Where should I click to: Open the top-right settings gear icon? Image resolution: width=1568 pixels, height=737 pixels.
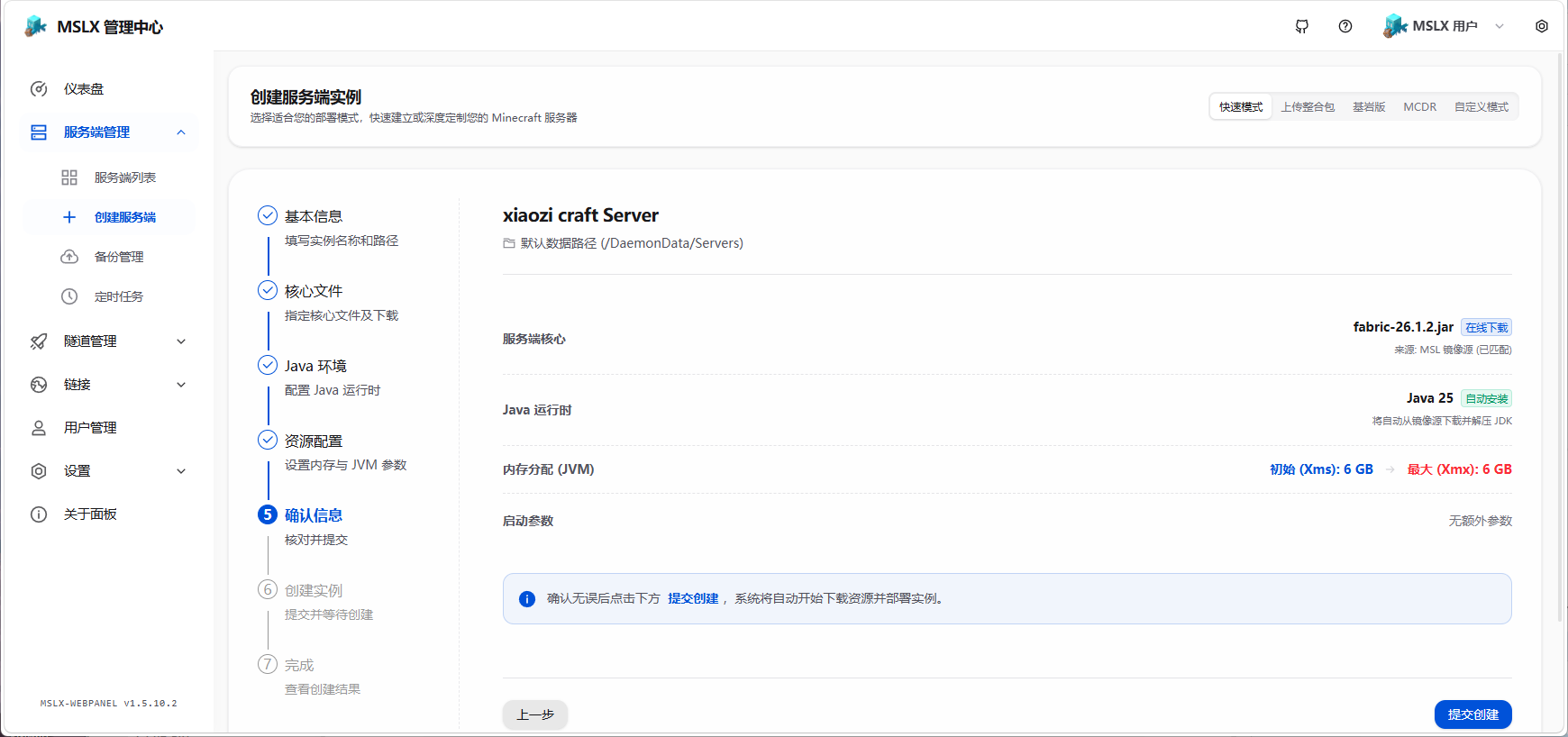pyautogui.click(x=1542, y=26)
